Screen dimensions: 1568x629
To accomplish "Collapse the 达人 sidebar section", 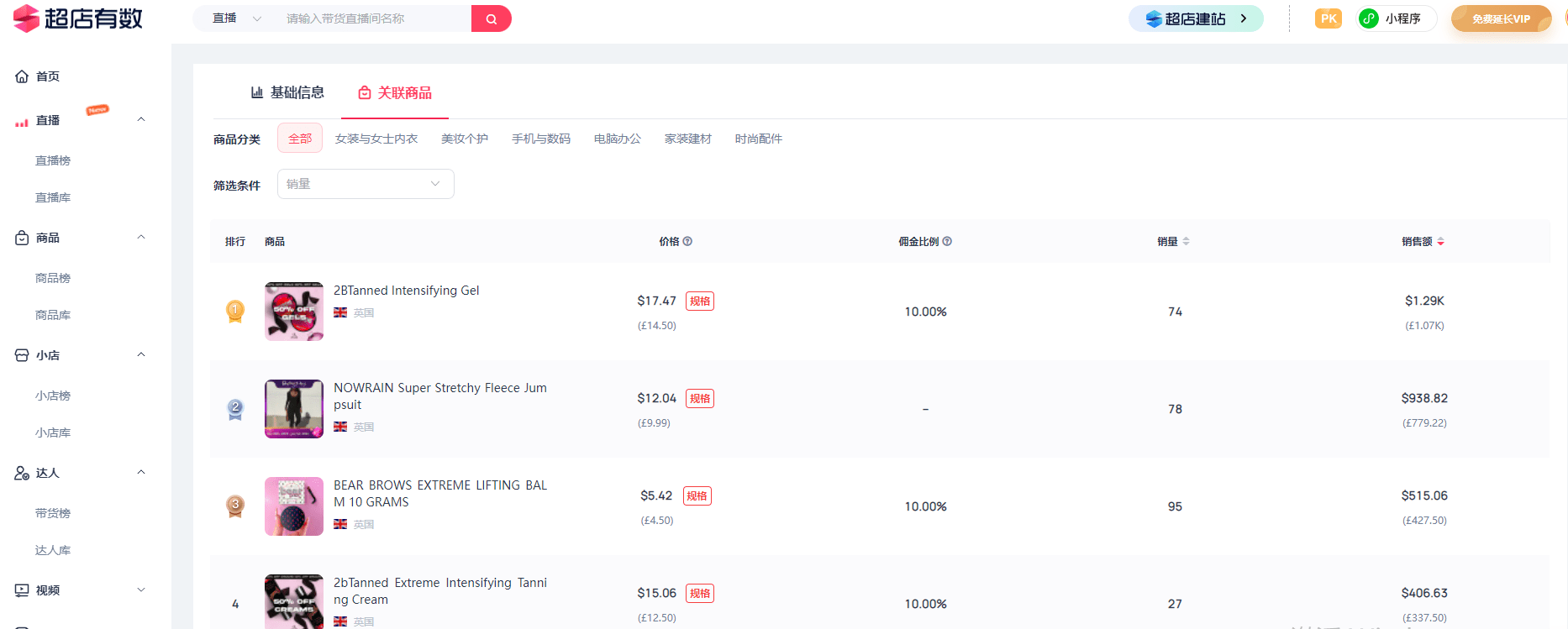I will 141,473.
